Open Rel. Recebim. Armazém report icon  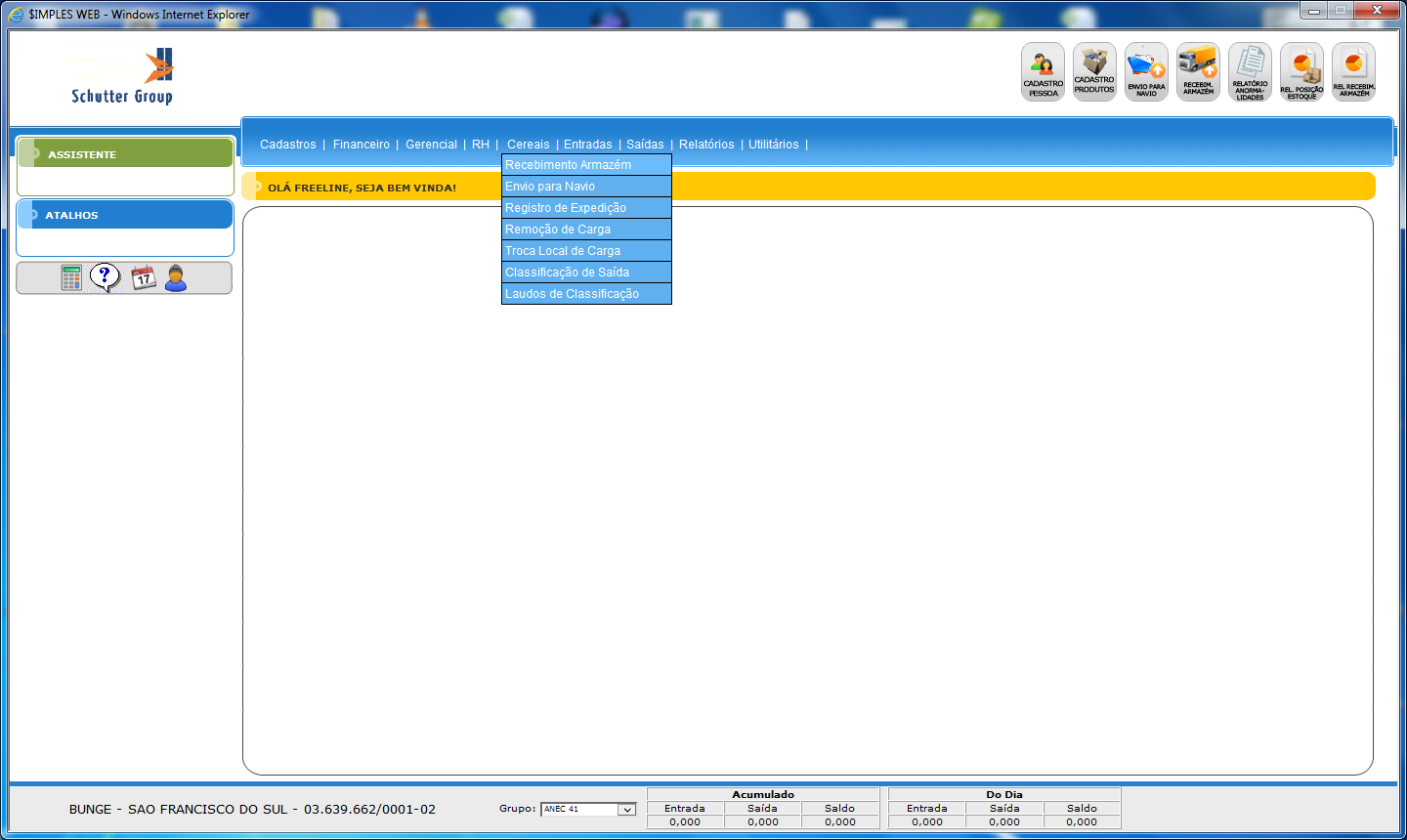click(x=1353, y=71)
